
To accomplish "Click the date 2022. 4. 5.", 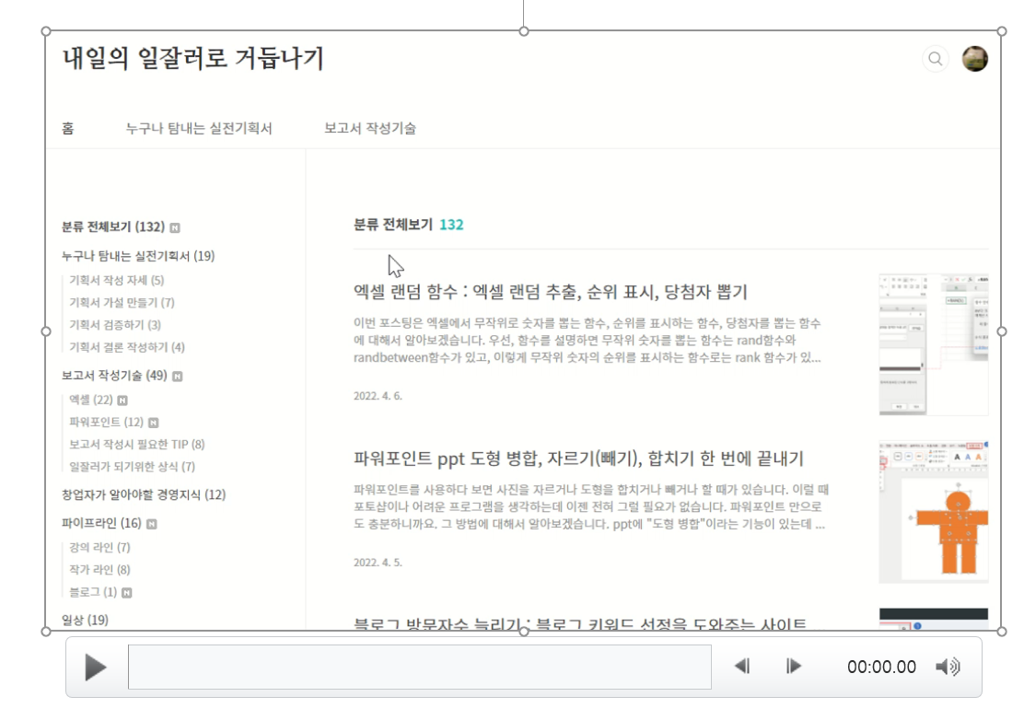I will pos(377,562).
